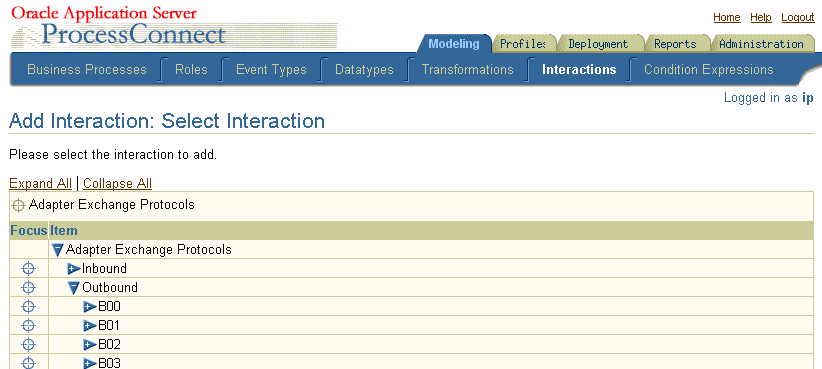Go to the Administration tab
This screenshot has height=369, width=822.
[761, 44]
